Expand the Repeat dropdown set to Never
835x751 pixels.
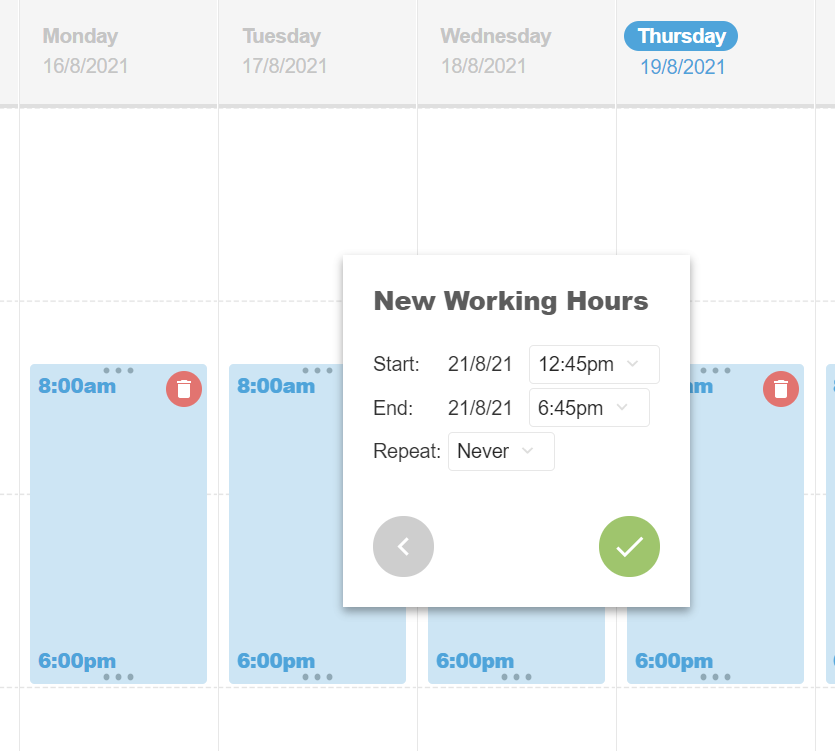click(501, 451)
